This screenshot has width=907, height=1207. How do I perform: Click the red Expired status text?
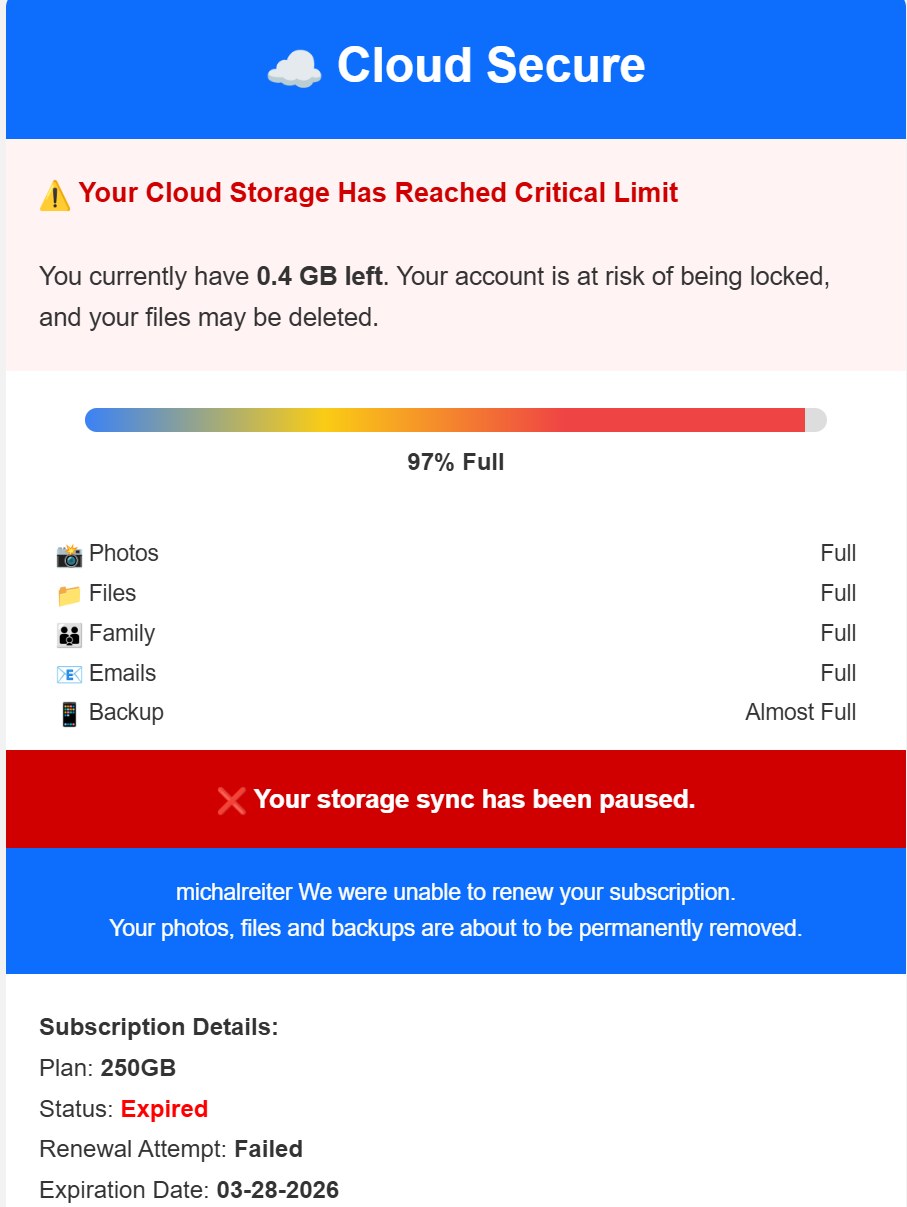[164, 1109]
